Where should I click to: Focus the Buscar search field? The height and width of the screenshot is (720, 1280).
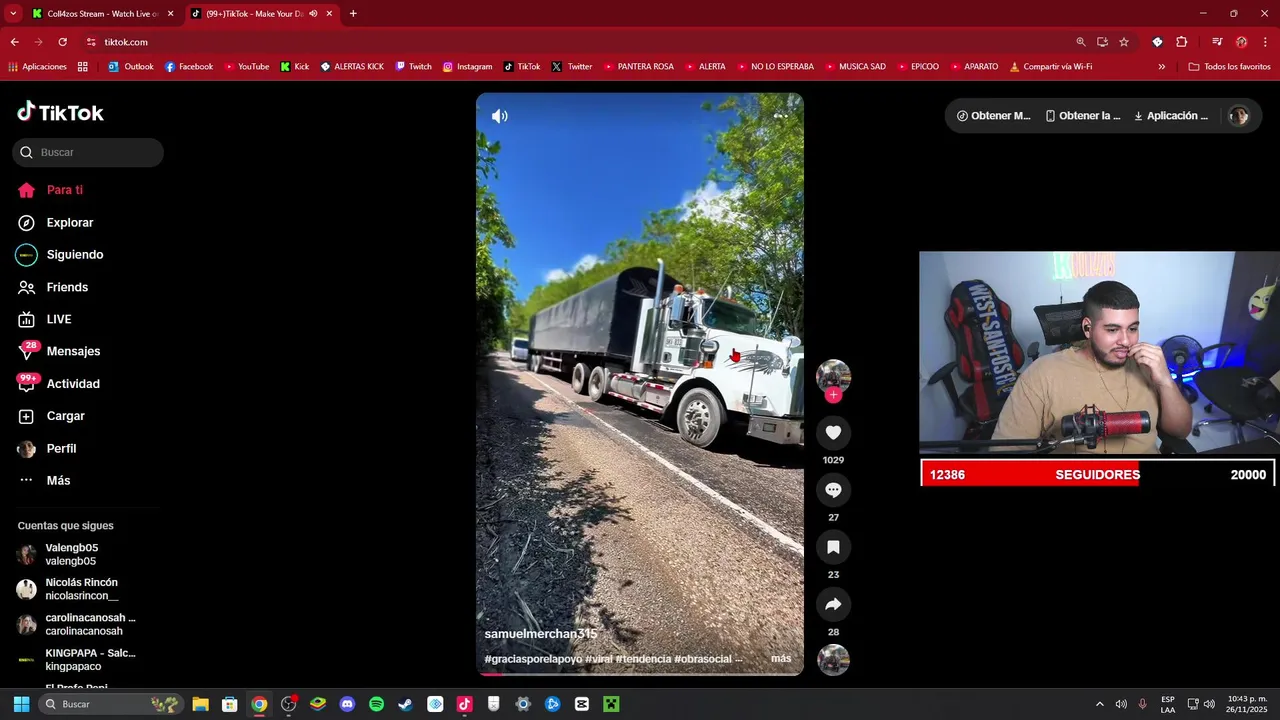pos(88,152)
